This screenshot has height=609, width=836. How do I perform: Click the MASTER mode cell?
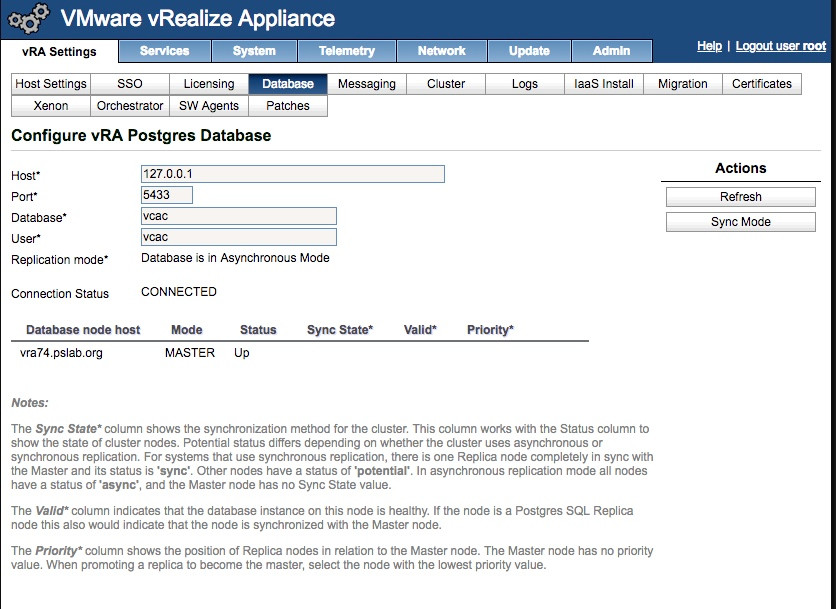(x=190, y=353)
